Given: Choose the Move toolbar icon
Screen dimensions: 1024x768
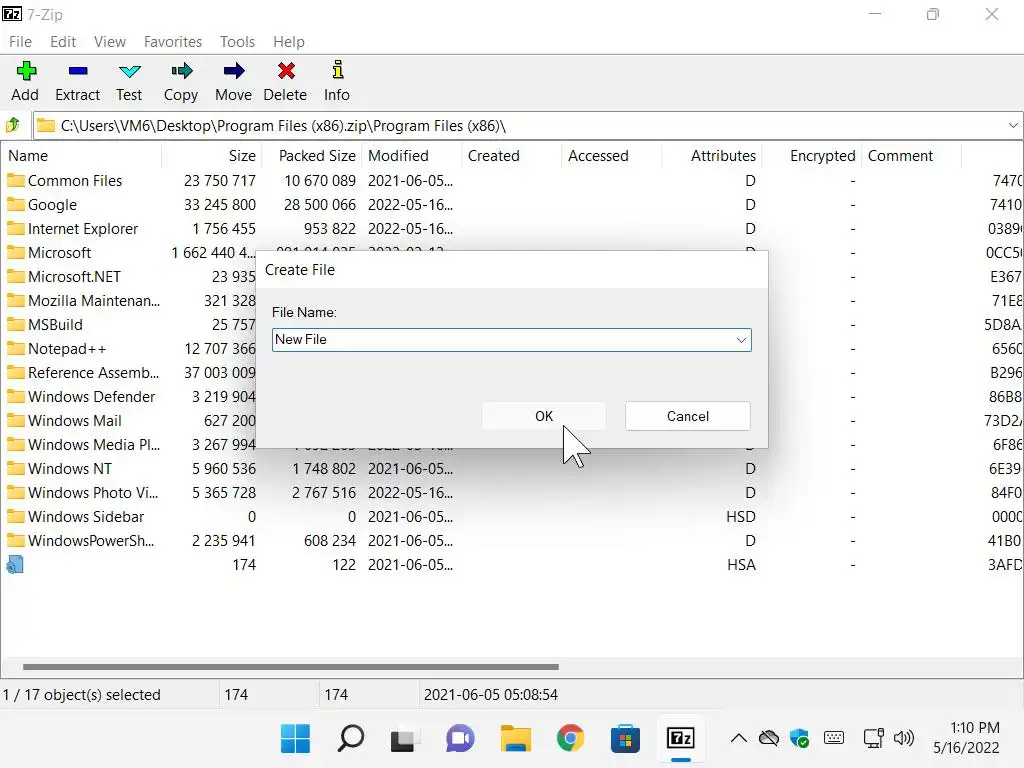Looking at the screenshot, I should point(233,71).
